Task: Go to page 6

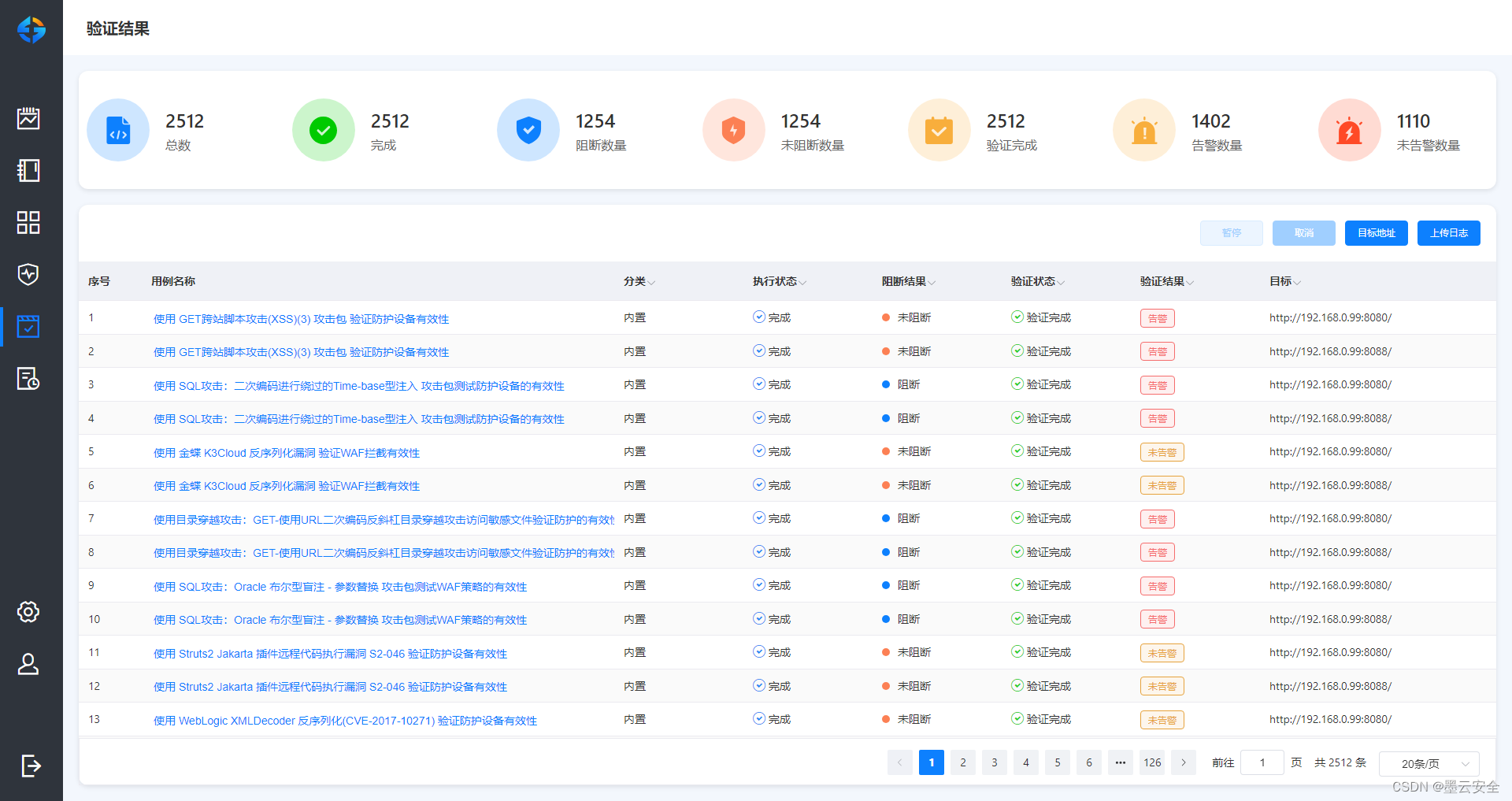Action: click(x=1089, y=762)
